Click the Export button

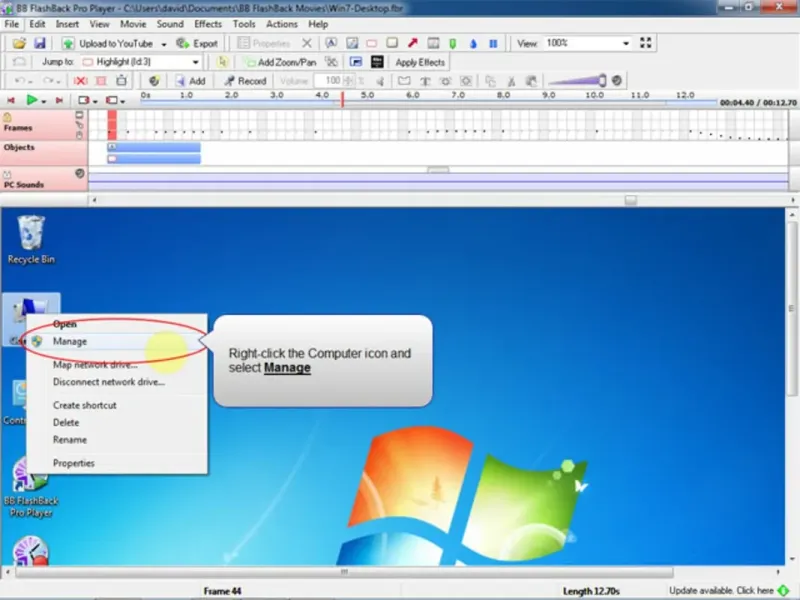pyautogui.click(x=198, y=44)
